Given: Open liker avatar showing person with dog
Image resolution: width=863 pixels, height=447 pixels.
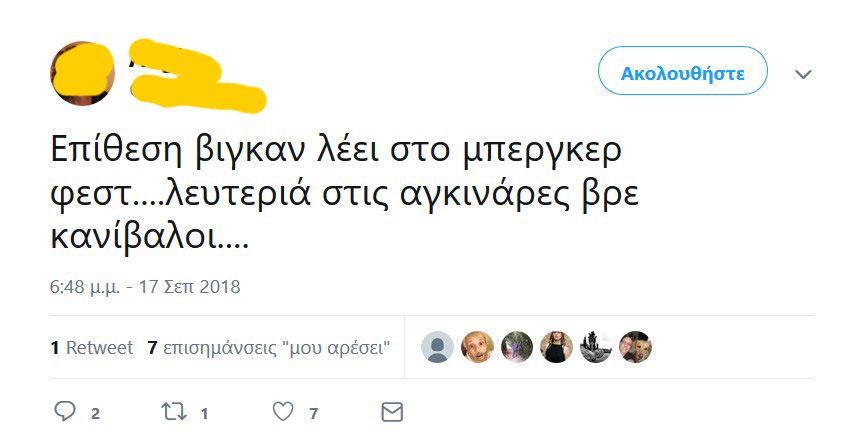Looking at the screenshot, I should [635, 347].
